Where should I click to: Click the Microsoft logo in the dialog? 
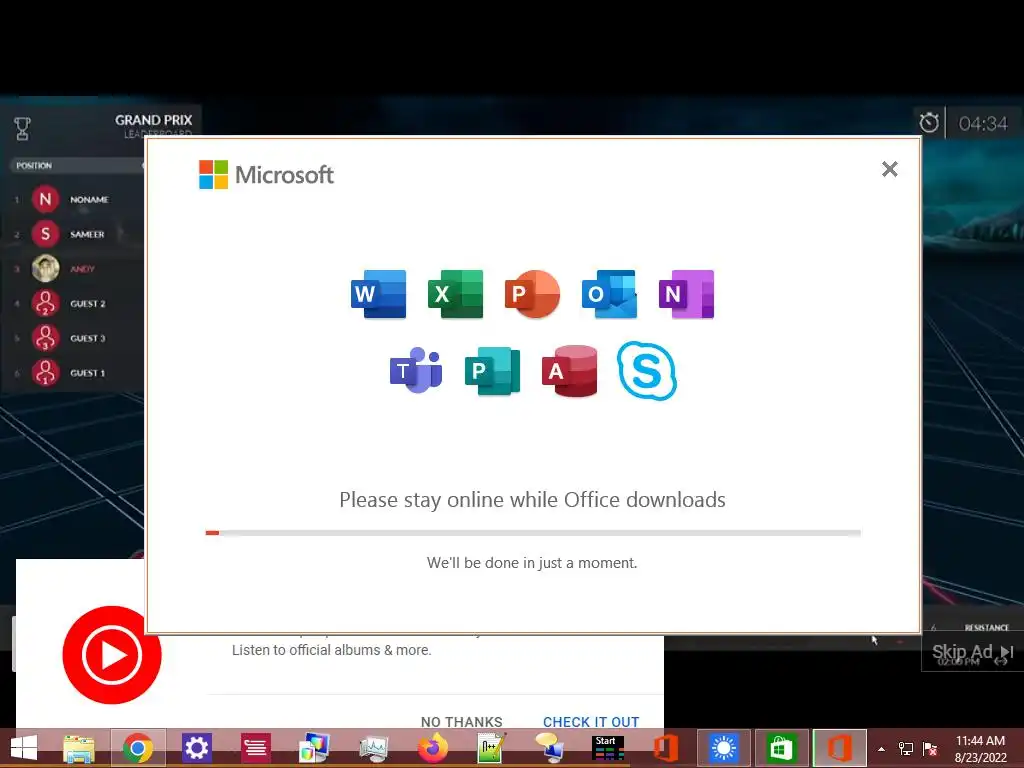click(x=266, y=174)
